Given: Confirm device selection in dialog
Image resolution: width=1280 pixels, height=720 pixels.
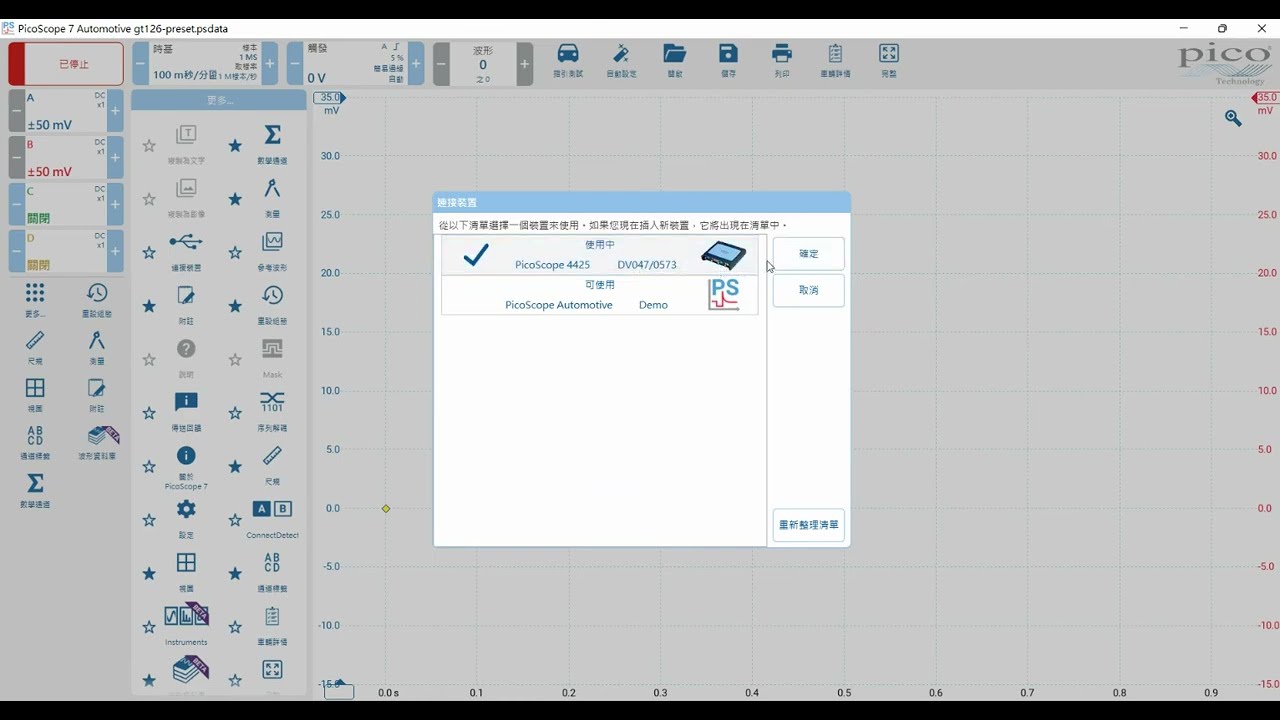Looking at the screenshot, I should click(808, 254).
